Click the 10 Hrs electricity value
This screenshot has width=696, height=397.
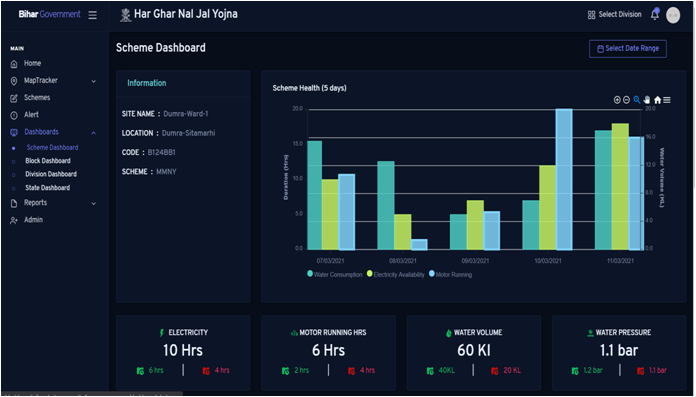point(183,350)
